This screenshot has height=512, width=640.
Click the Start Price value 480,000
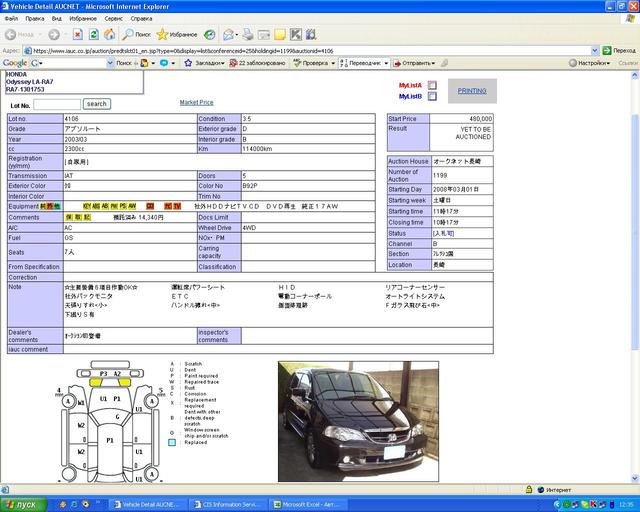pos(480,119)
